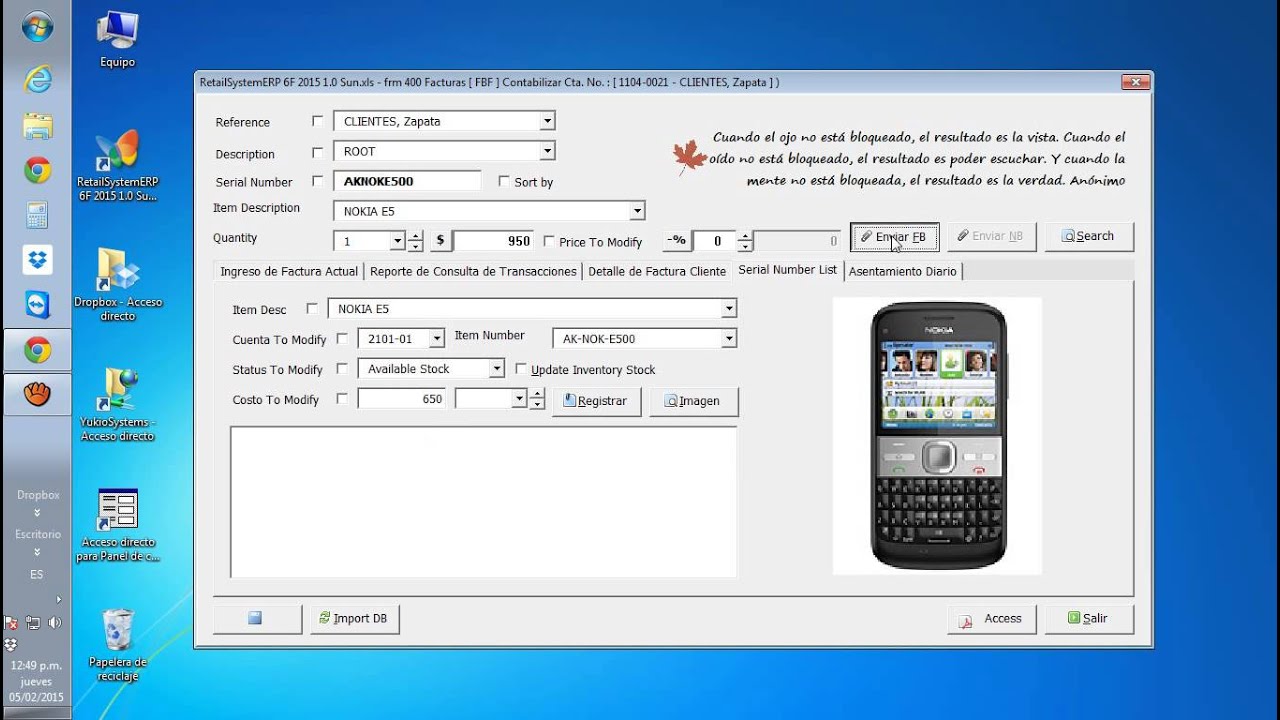Tick the Costo To Modify checkbox

point(342,399)
